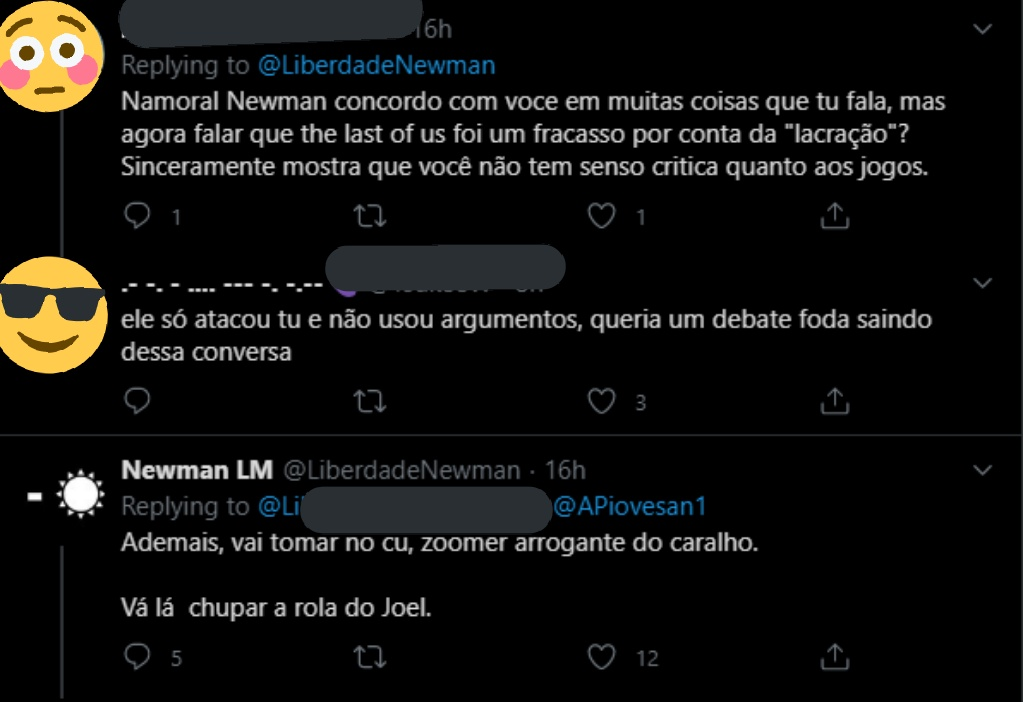The width and height of the screenshot is (1023, 702).
Task: Retweet Newman LM's tweet
Action: coord(370,657)
